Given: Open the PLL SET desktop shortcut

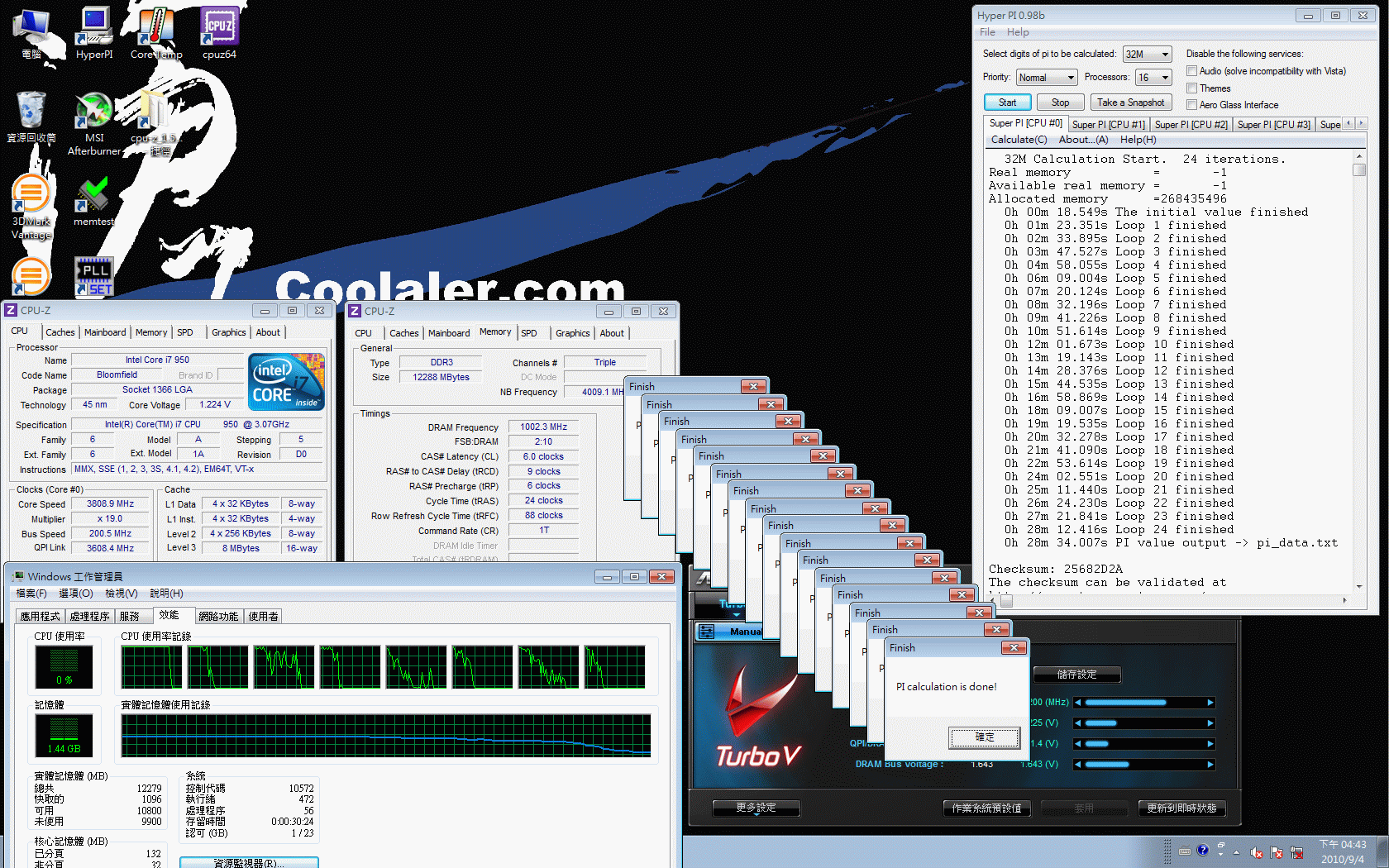Looking at the screenshot, I should tap(93, 277).
